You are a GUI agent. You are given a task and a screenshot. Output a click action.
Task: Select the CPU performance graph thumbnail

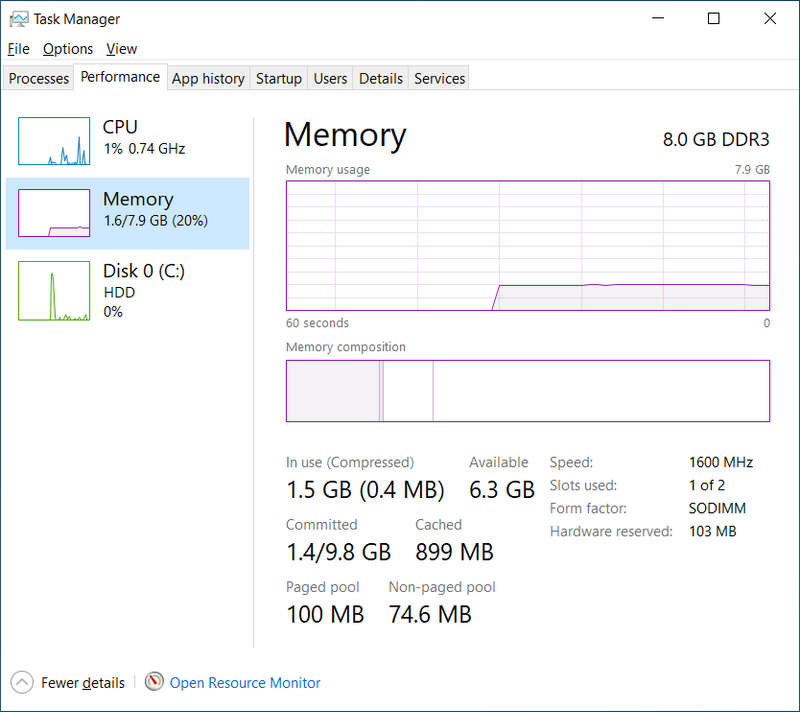tap(54, 141)
